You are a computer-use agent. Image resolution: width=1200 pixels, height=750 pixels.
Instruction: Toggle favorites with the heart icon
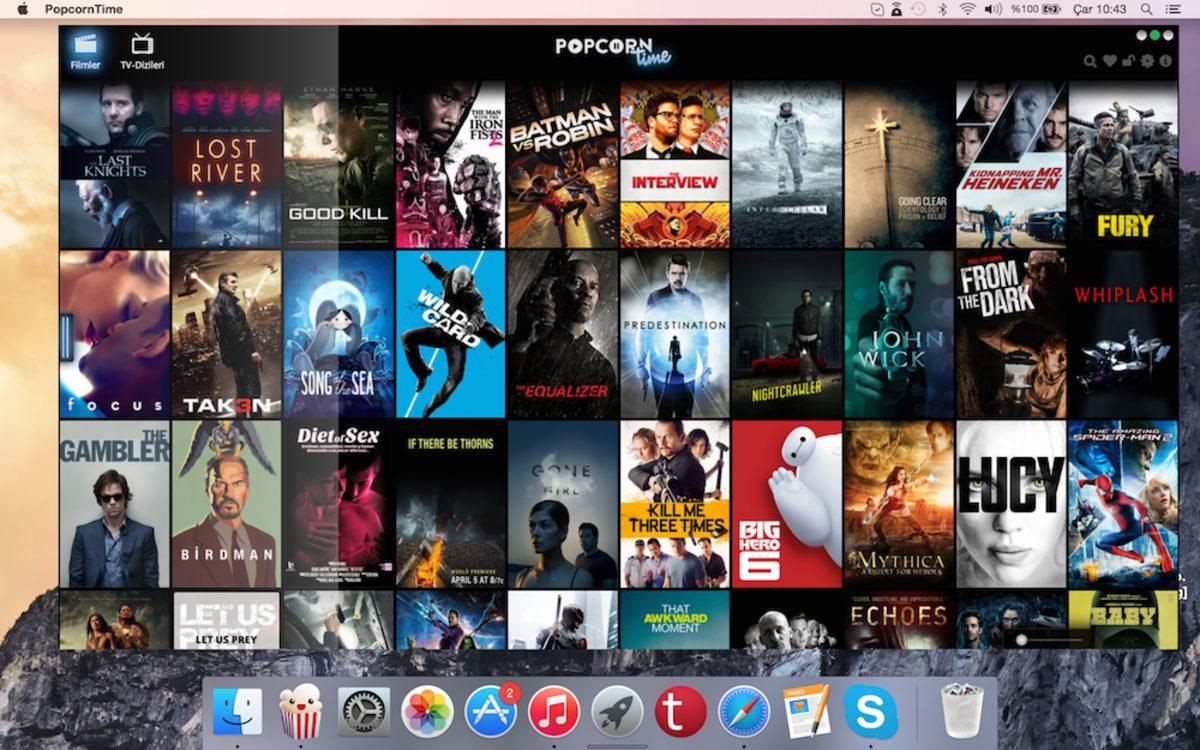coord(1109,61)
